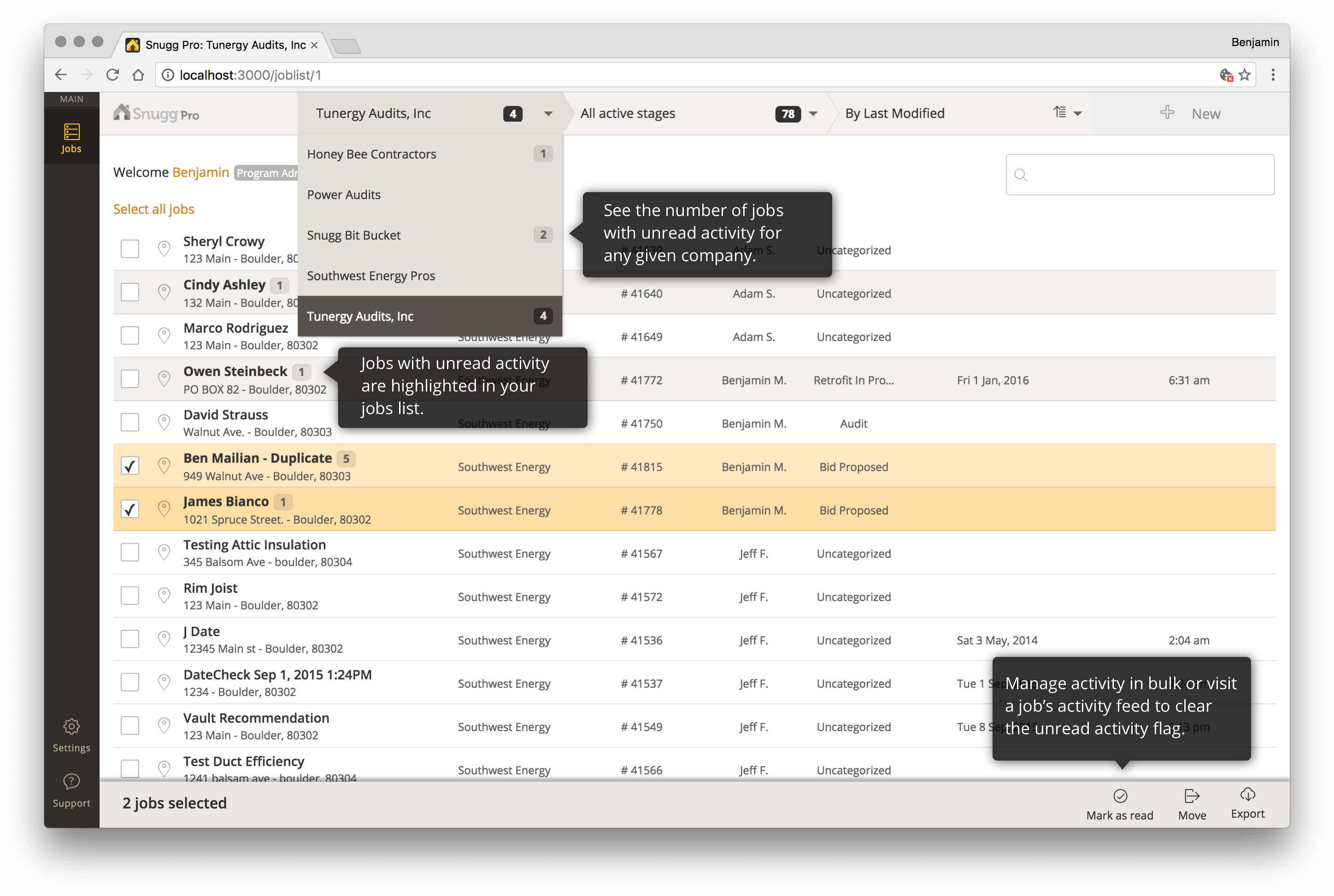The width and height of the screenshot is (1334, 896).
Task: Check the Marco Rodriguez job checkbox
Action: (130, 335)
